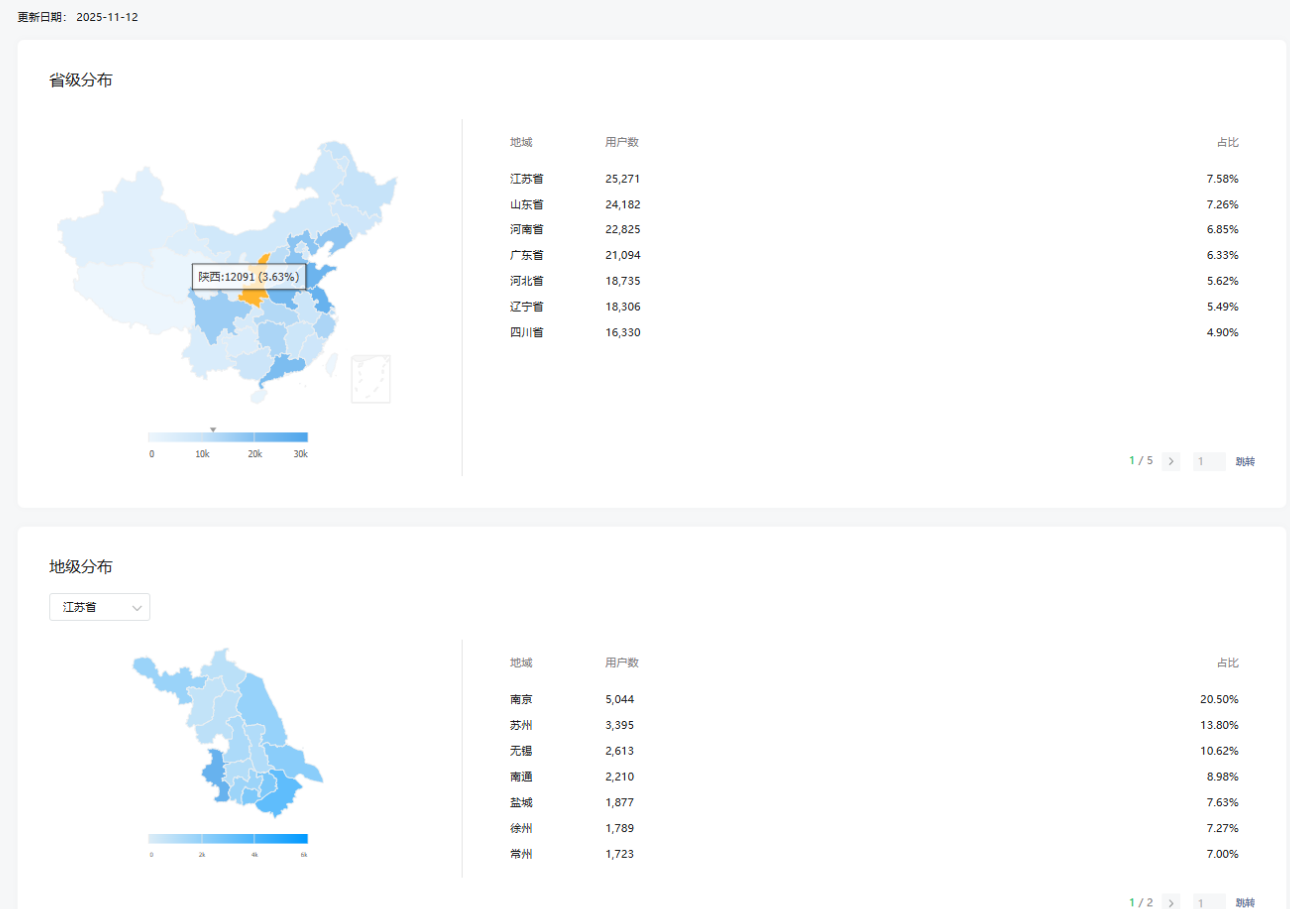Click city user count 5,044
Viewport: 1290px width, 909px height.
coord(620,699)
